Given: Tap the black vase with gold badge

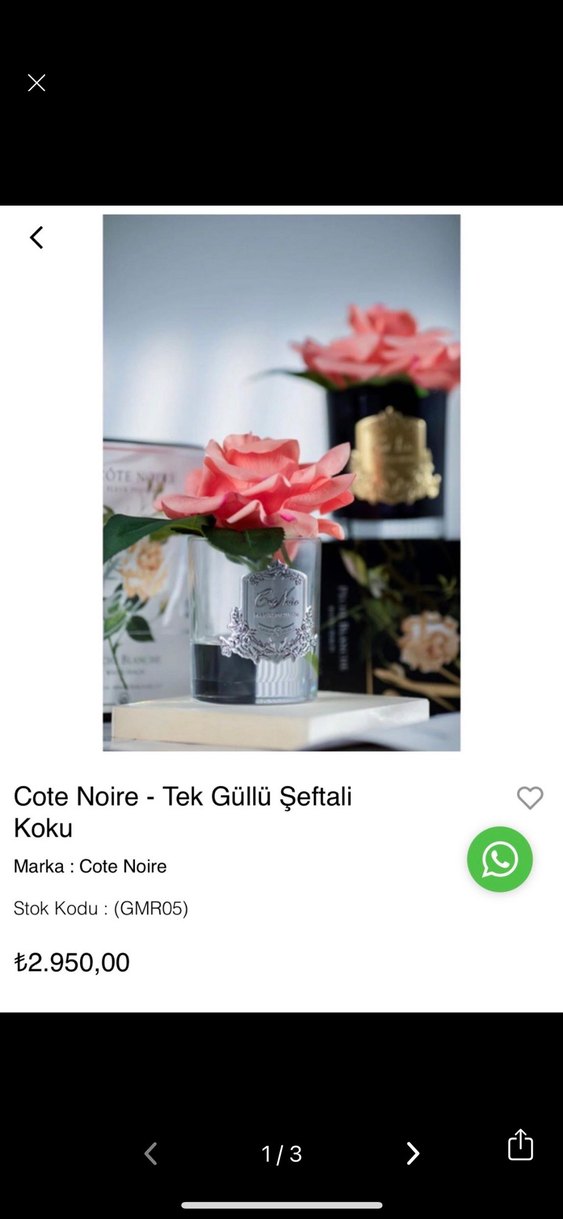Looking at the screenshot, I should [x=388, y=452].
